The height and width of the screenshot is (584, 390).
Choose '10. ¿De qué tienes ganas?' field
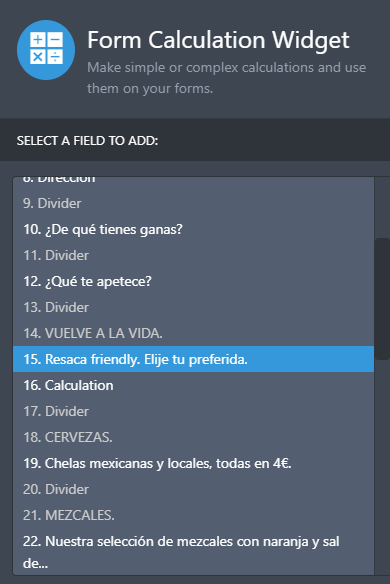pos(193,229)
